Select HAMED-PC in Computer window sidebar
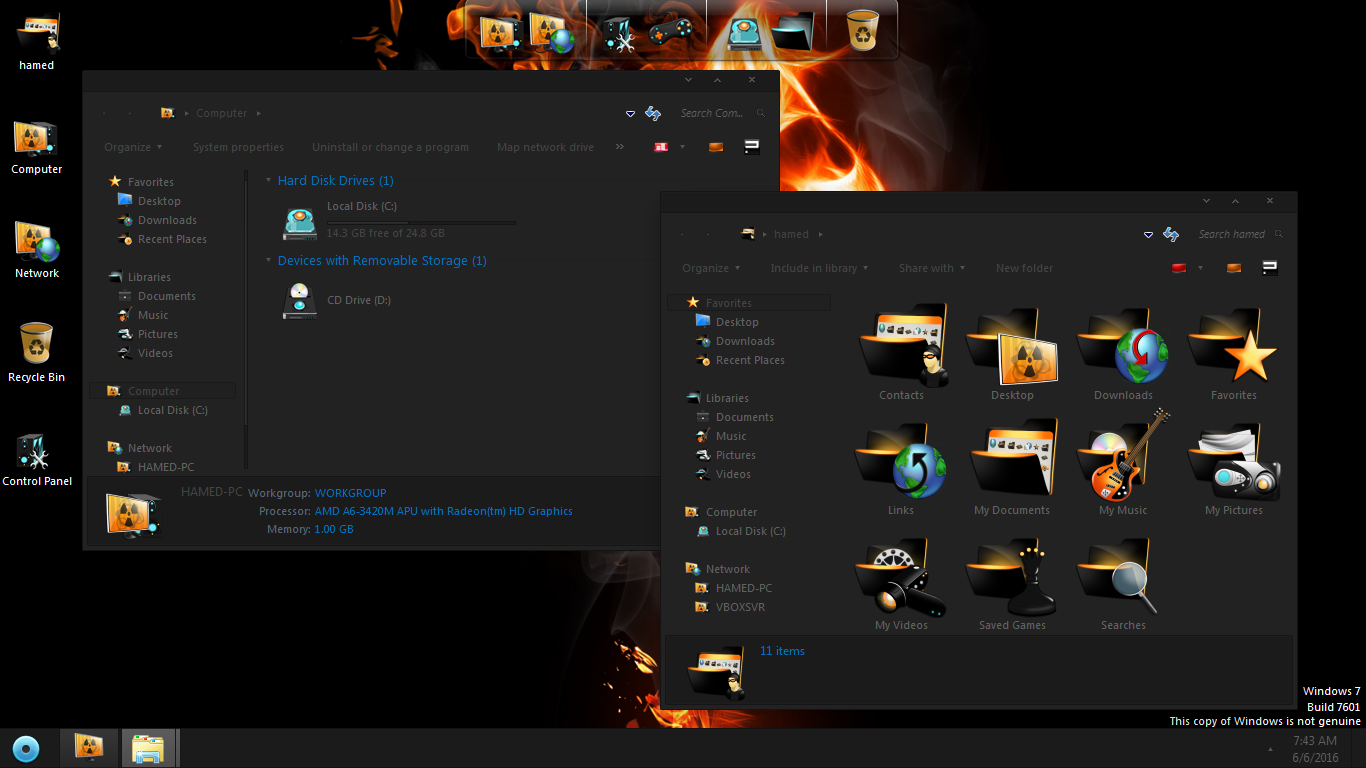Viewport: 1366px width, 768px height. 156,467
